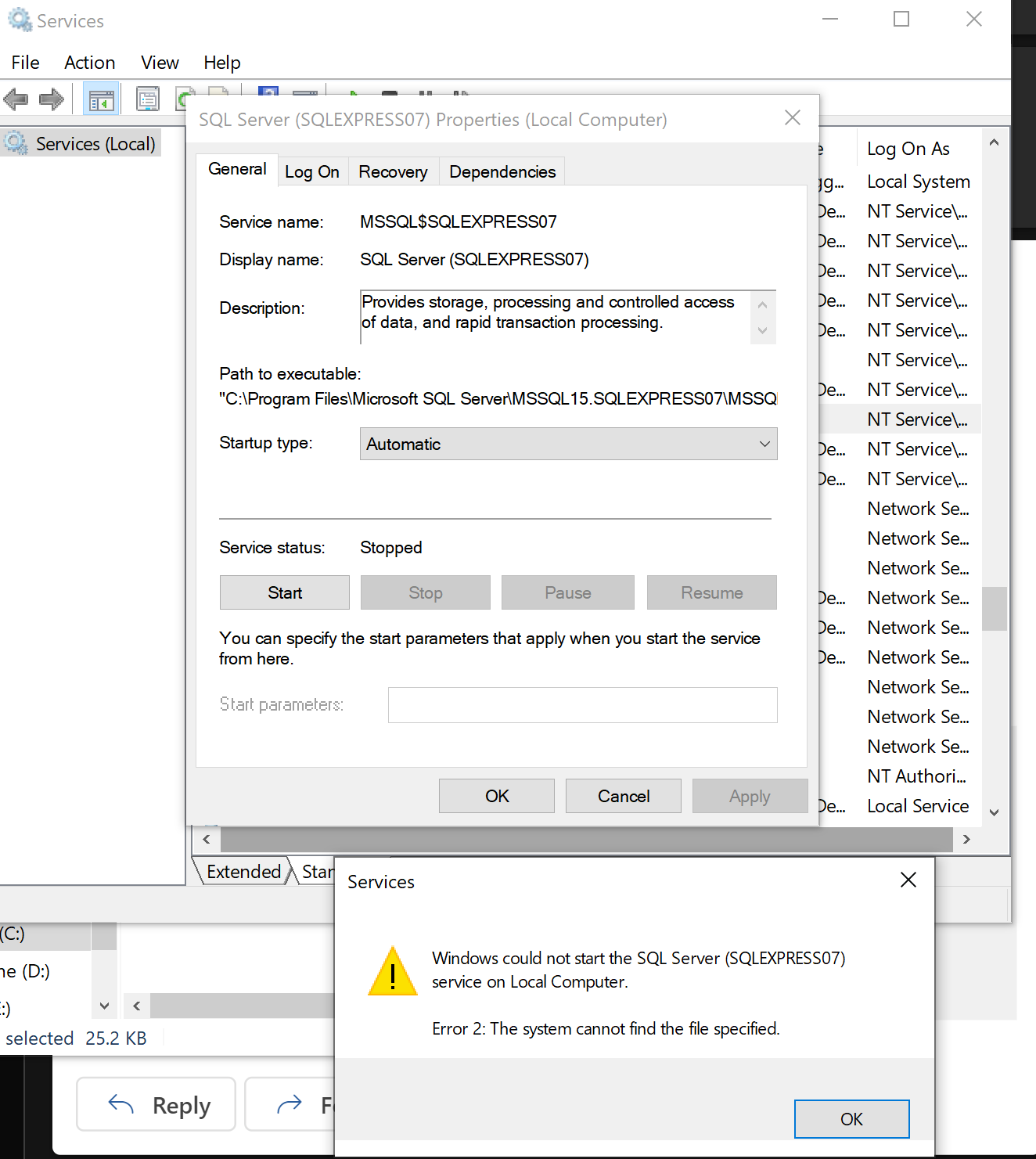Click the Services gear icon in title bar
Viewport: 1036px width, 1159px height.
point(20,20)
